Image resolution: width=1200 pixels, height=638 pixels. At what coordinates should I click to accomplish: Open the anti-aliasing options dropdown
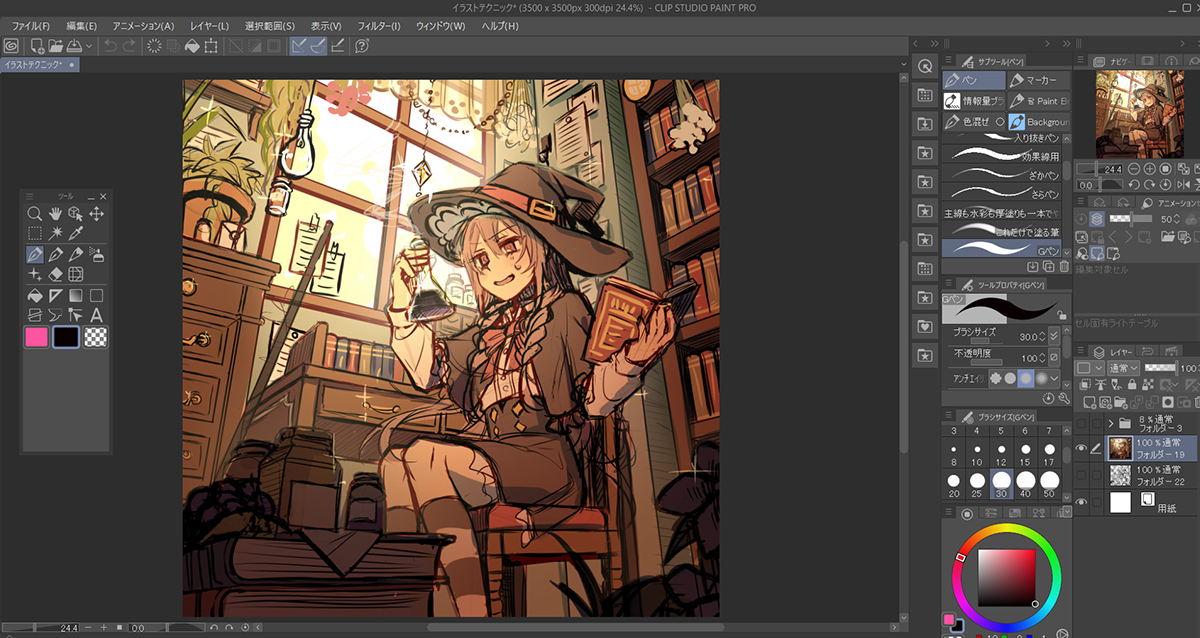[1054, 379]
